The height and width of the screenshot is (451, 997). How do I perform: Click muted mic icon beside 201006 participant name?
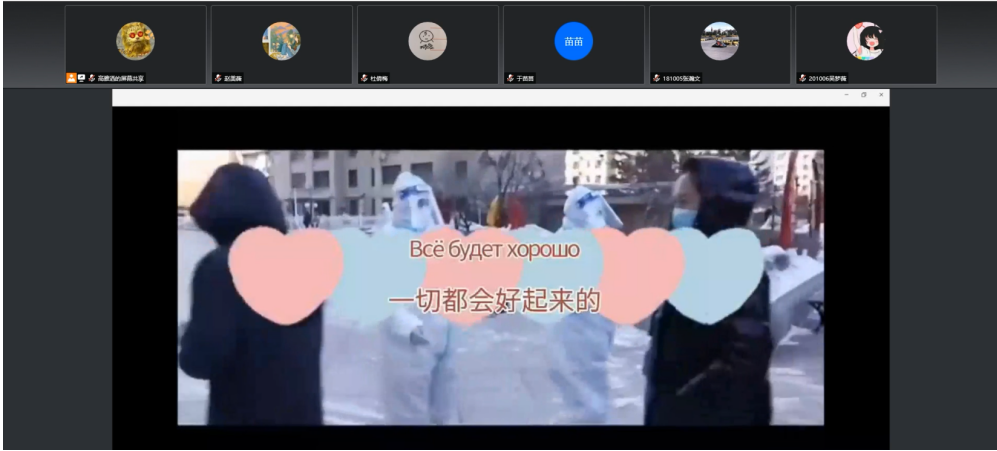[802, 78]
